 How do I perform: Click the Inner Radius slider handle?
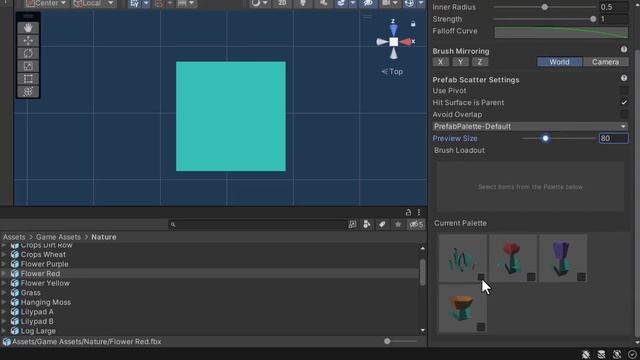pos(544,7)
